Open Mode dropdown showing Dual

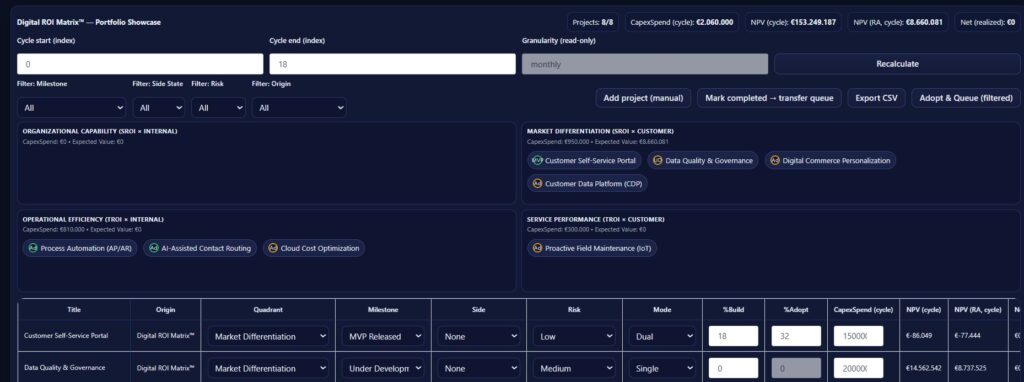pyautogui.click(x=663, y=336)
